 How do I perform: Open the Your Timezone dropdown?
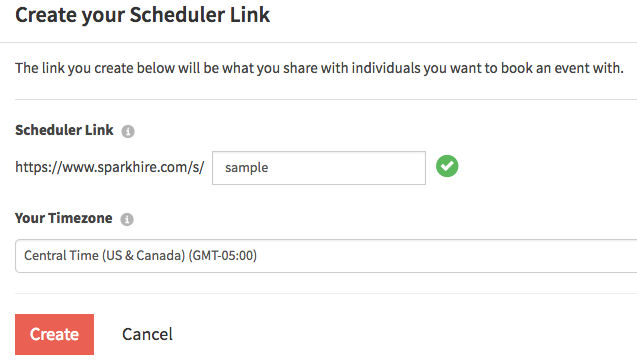[326, 256]
